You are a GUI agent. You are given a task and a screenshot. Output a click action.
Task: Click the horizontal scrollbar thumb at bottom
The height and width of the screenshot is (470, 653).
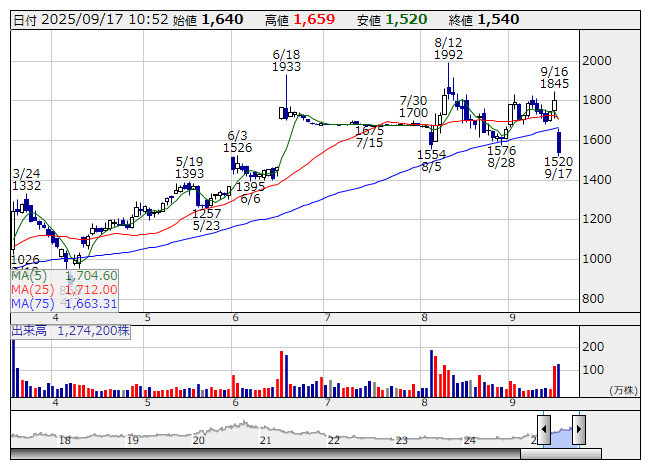click(x=561, y=454)
